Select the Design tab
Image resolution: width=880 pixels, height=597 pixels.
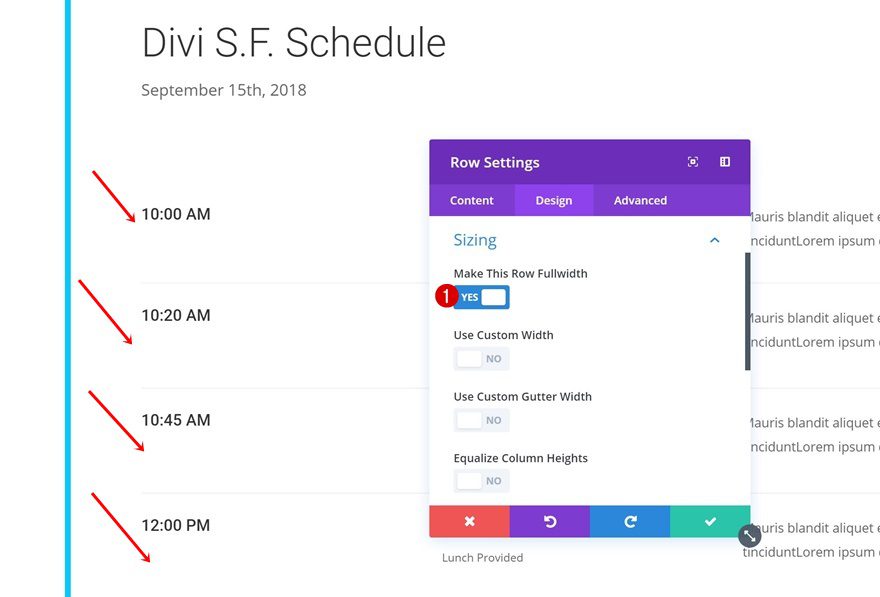click(554, 200)
